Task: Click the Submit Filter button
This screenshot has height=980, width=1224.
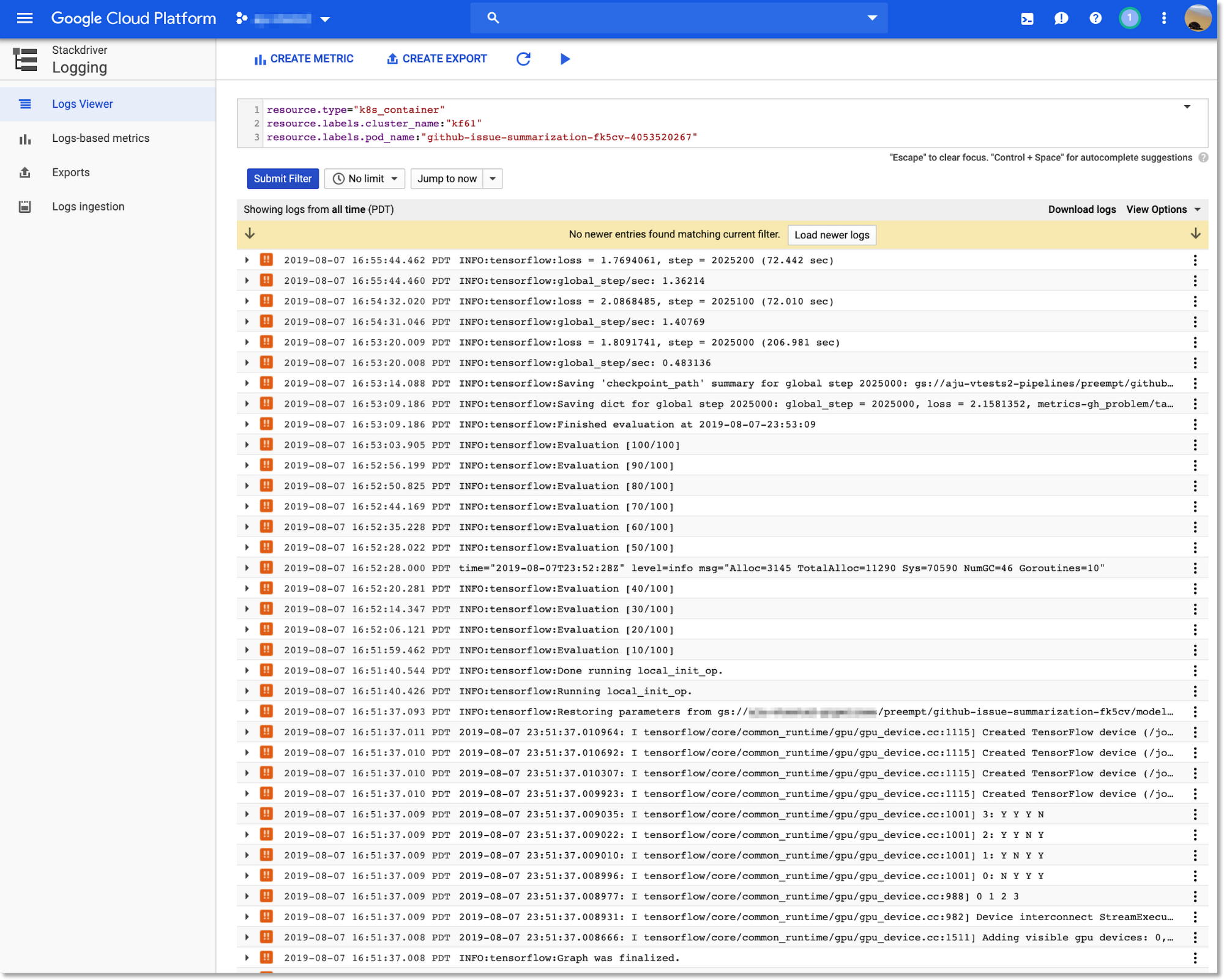Action: 283,179
